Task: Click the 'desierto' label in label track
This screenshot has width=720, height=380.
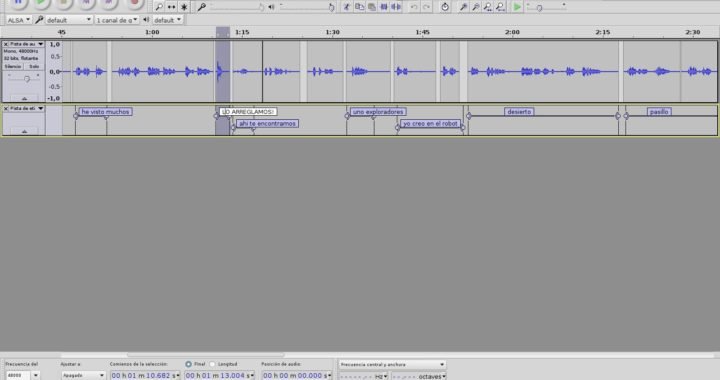Action: [x=519, y=112]
